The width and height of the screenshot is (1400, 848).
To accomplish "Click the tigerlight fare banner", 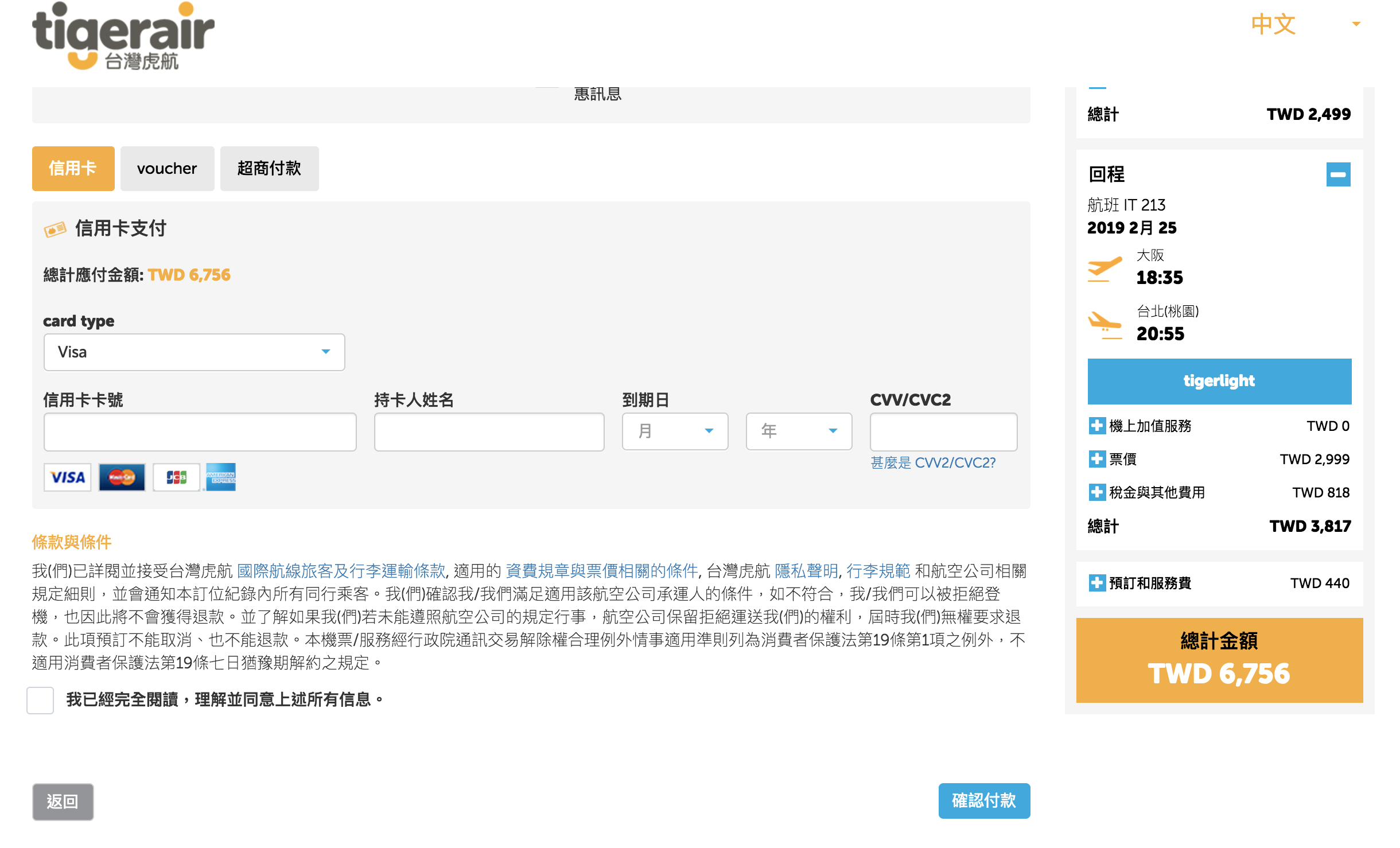I will click(x=1219, y=381).
